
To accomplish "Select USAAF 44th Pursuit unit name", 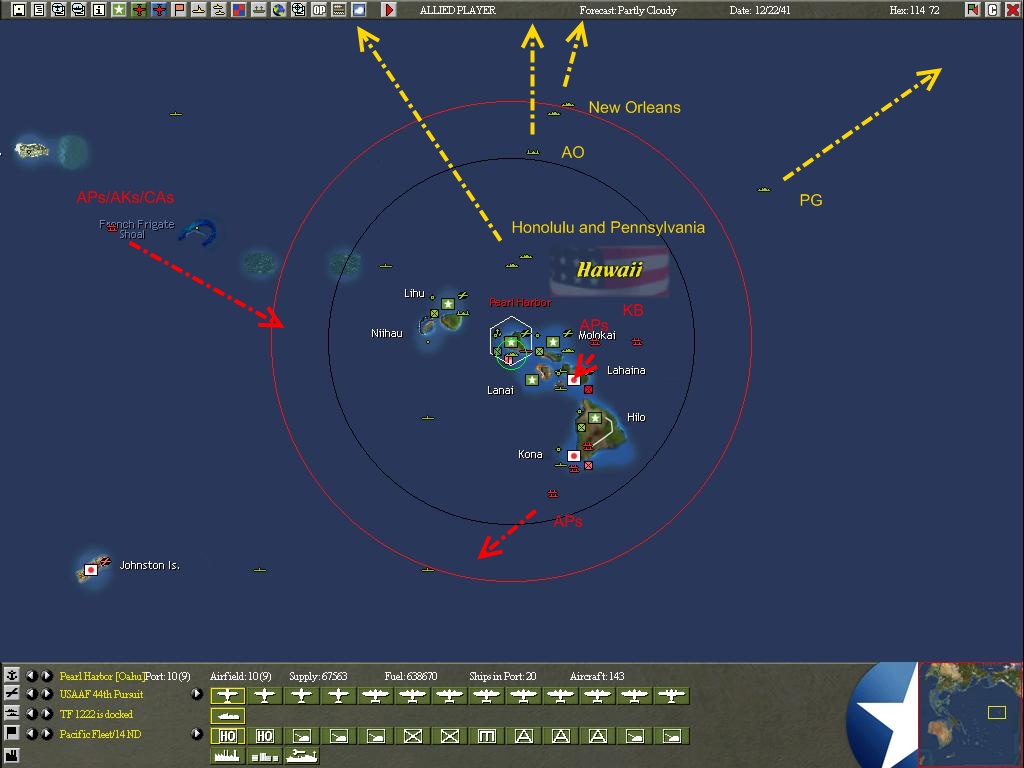I will tap(101, 694).
